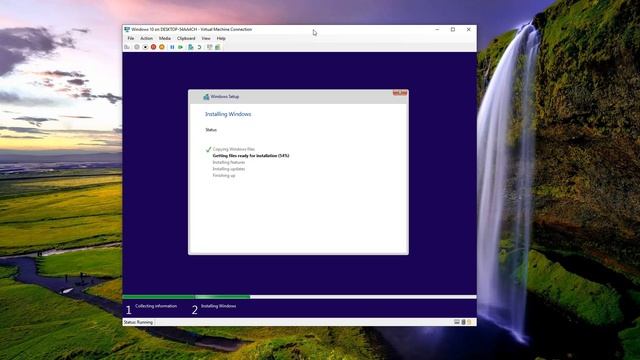Pause the virtual machine
640x360 pixels.
coord(172,47)
